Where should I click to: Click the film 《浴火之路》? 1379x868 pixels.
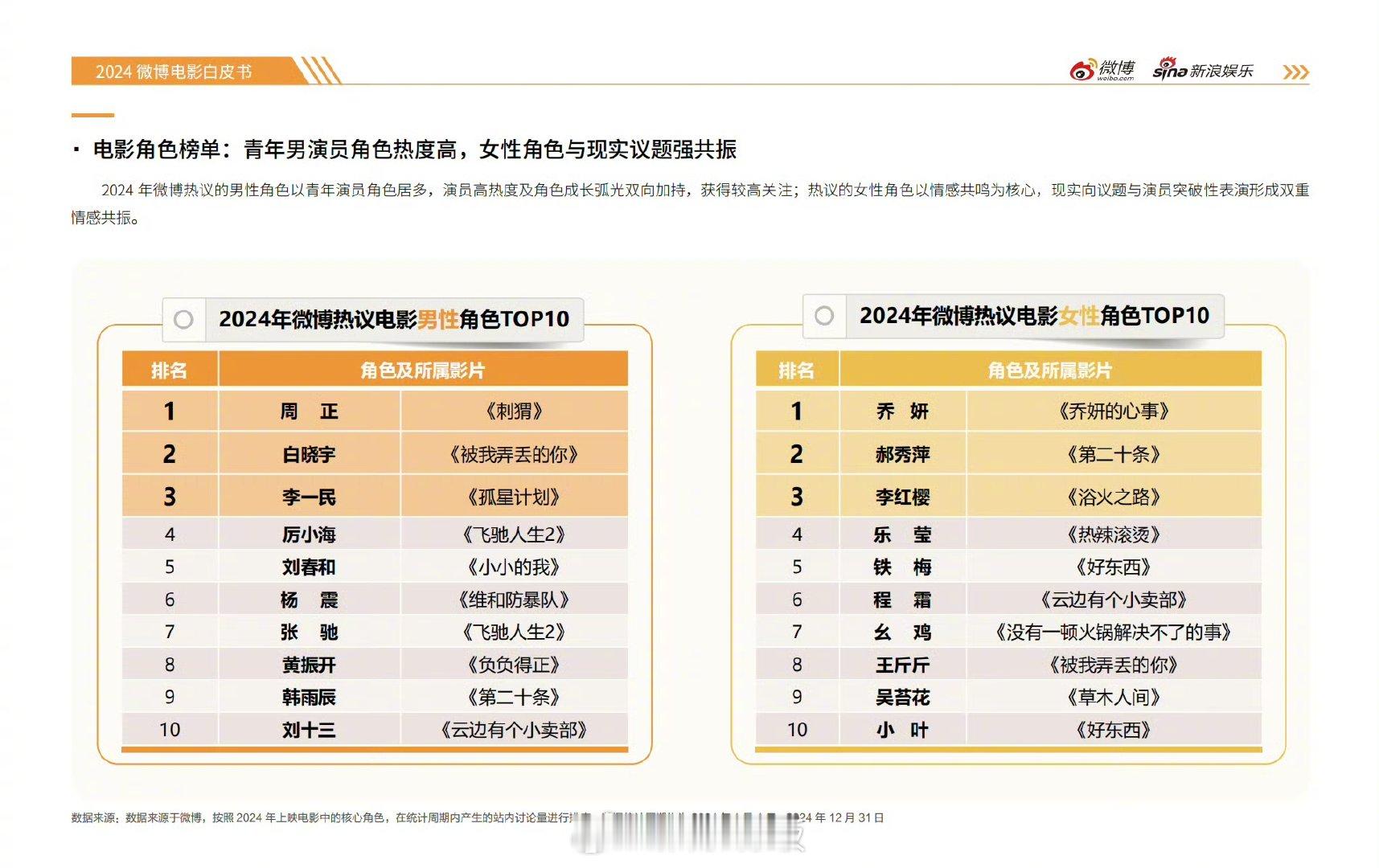pyautogui.click(x=1114, y=497)
